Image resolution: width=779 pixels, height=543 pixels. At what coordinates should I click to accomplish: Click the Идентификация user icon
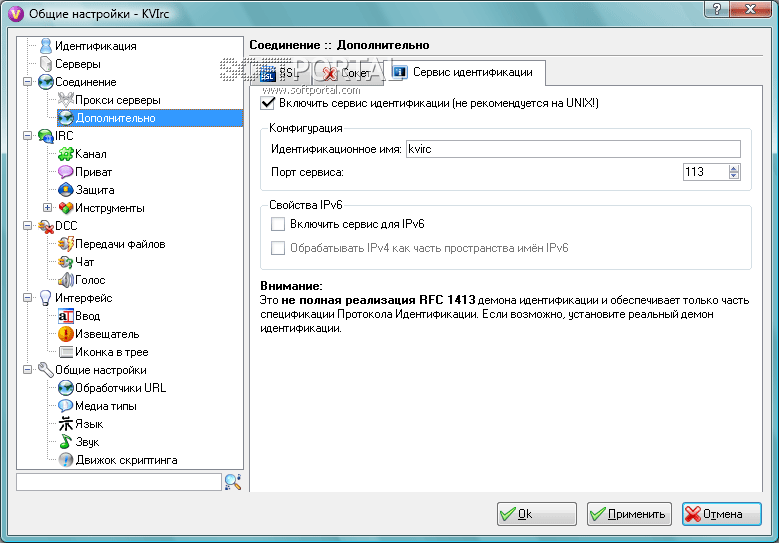[46, 46]
